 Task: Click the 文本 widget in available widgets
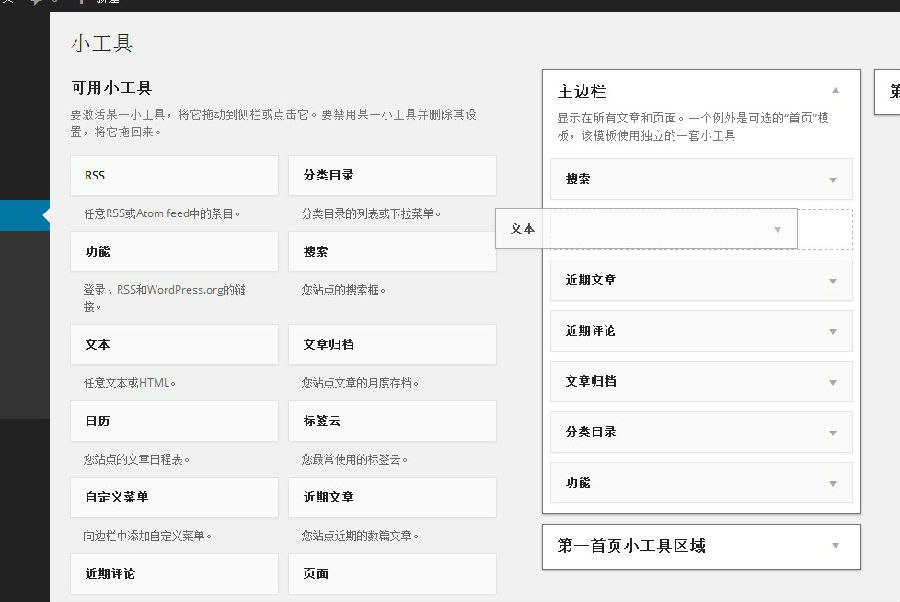coord(174,345)
